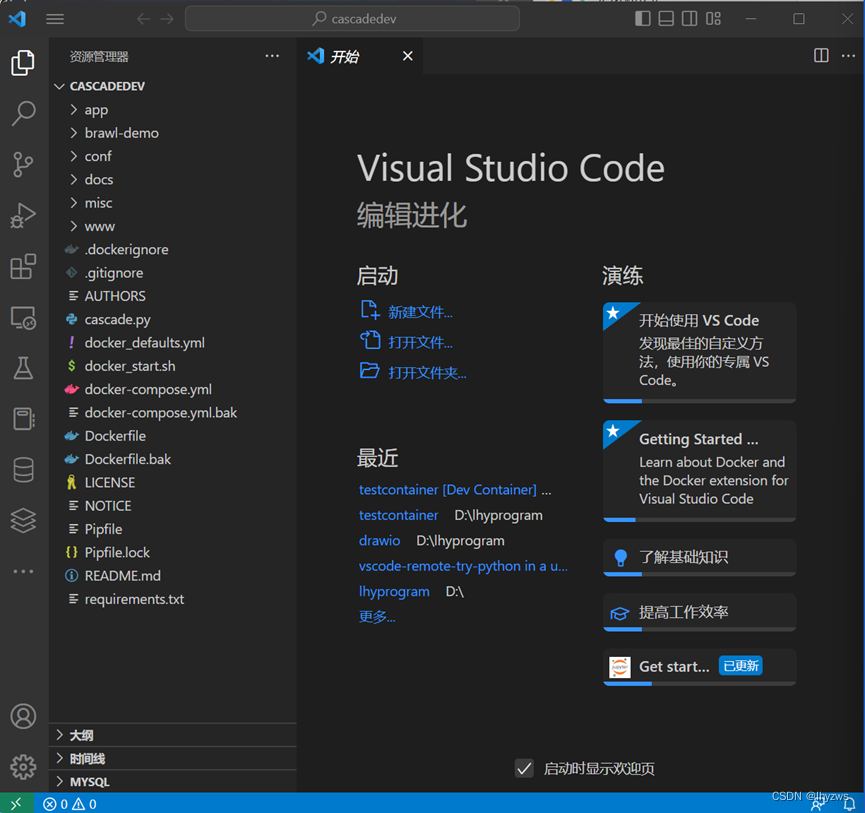
Task: Open 开始使用 VS Code walkthrough card
Action: (x=699, y=352)
